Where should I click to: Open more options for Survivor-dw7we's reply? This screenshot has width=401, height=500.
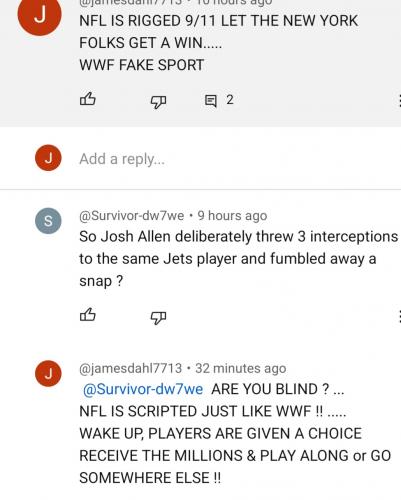pyautogui.click(x=399, y=317)
